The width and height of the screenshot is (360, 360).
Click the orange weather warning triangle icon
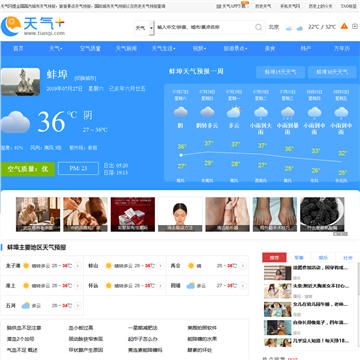click(344, 26)
